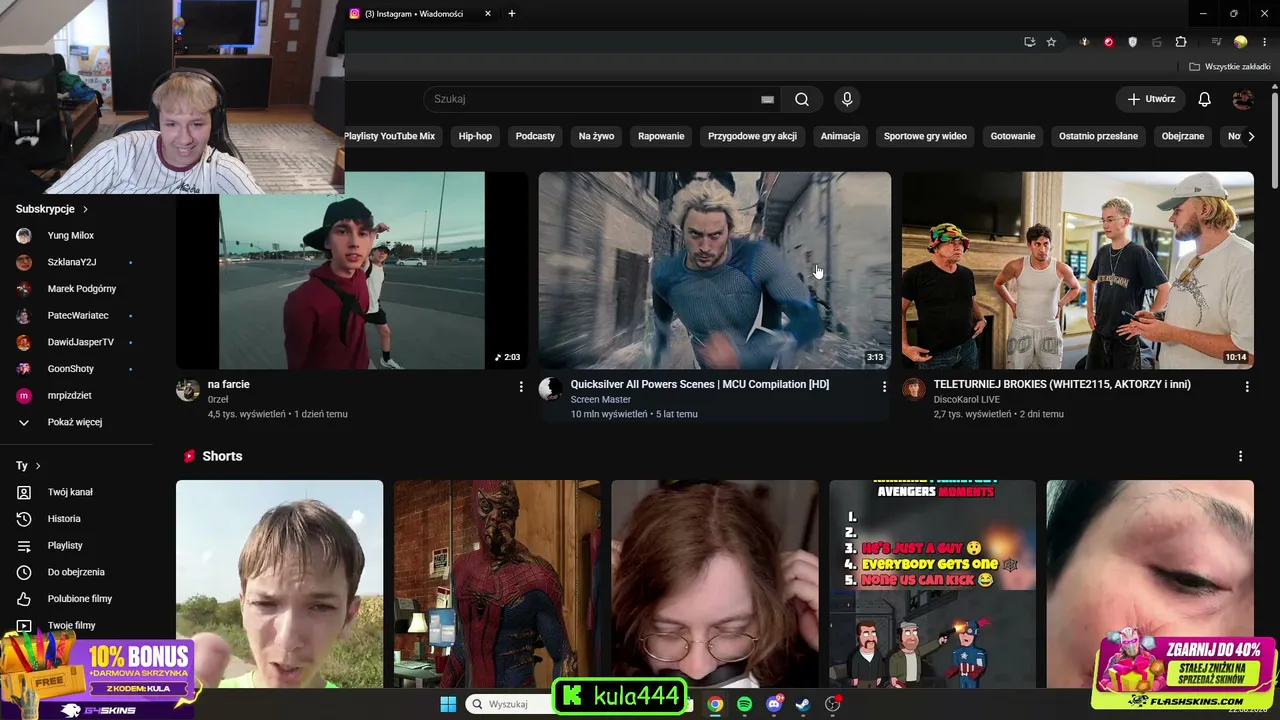This screenshot has height=720, width=1280.
Task: Open Discord from the taskbar
Action: [773, 704]
